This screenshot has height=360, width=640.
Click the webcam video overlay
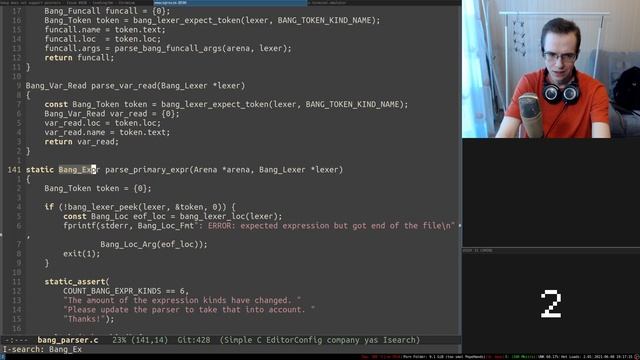pyautogui.click(x=551, y=69)
